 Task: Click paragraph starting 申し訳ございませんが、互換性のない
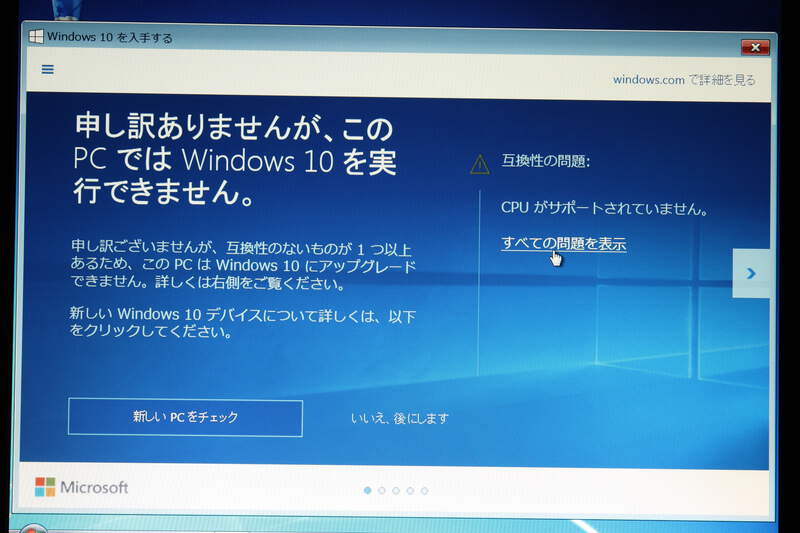point(243,265)
